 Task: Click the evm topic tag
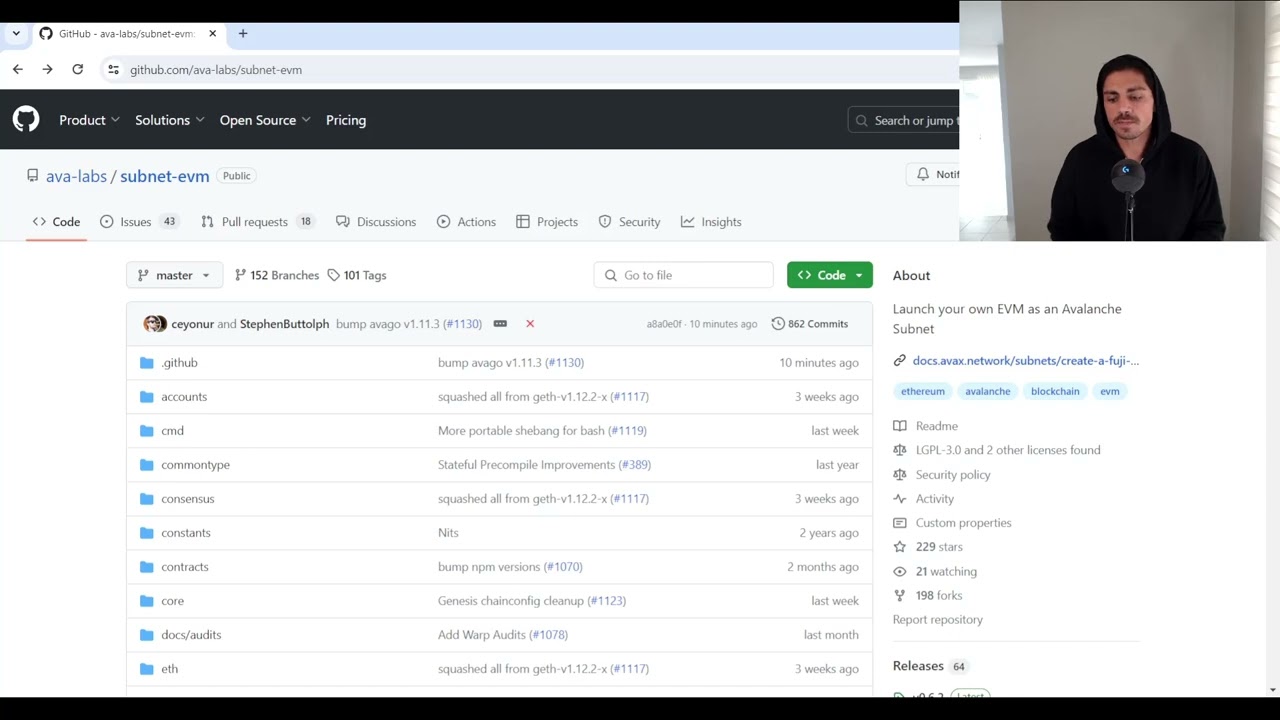tap(1110, 391)
